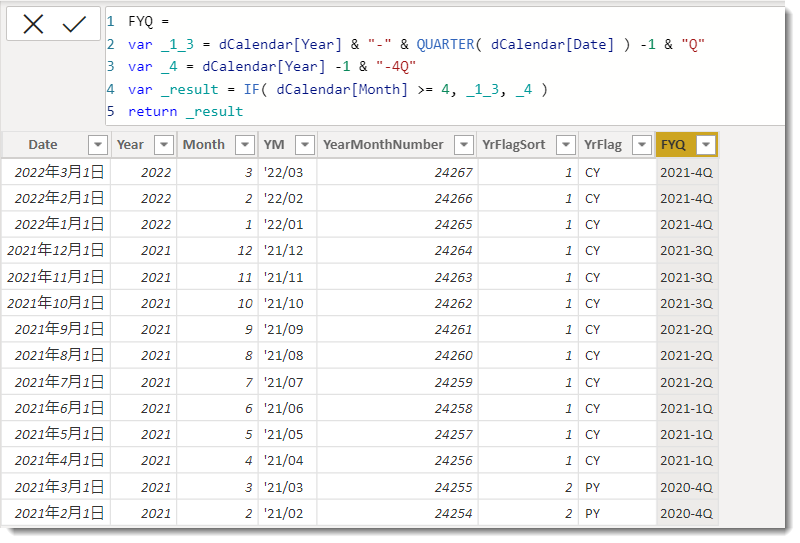This screenshot has width=800, height=543.
Task: Open the YrFlagSort column filter dropdown
Action: click(565, 145)
